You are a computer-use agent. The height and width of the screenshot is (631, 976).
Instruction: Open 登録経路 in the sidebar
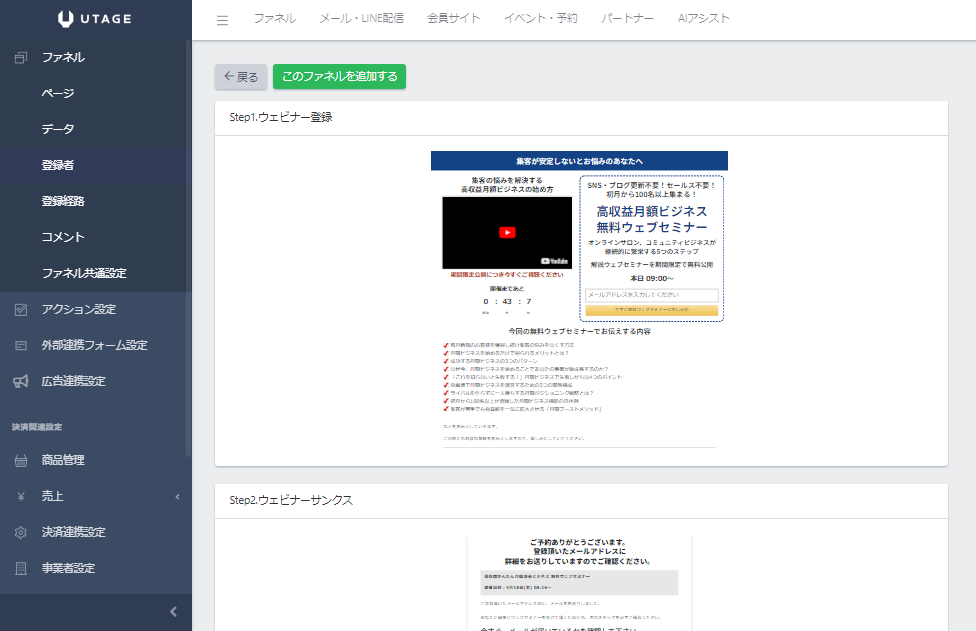(63, 201)
